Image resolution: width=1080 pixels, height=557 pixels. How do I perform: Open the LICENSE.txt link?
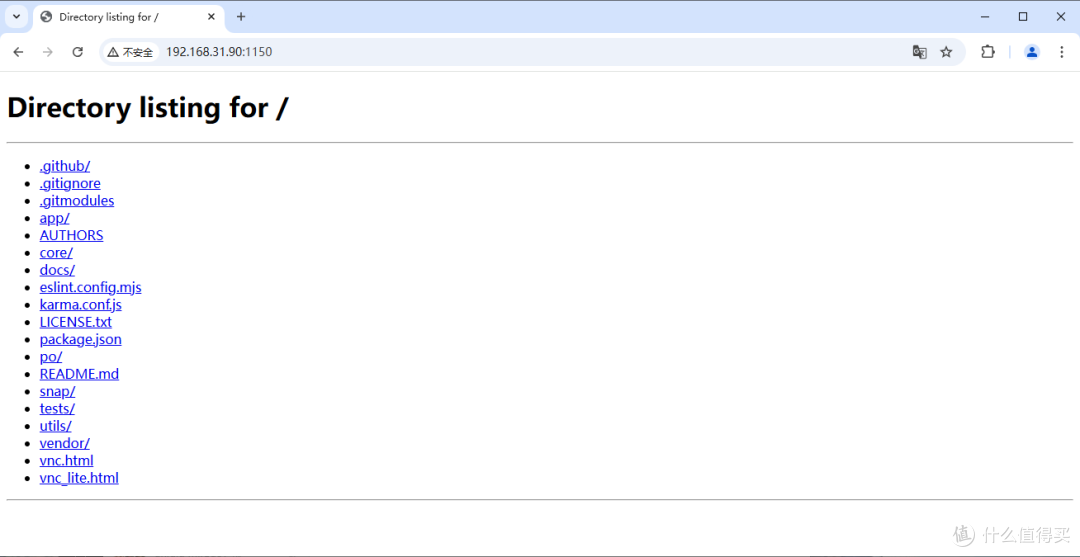tap(75, 322)
